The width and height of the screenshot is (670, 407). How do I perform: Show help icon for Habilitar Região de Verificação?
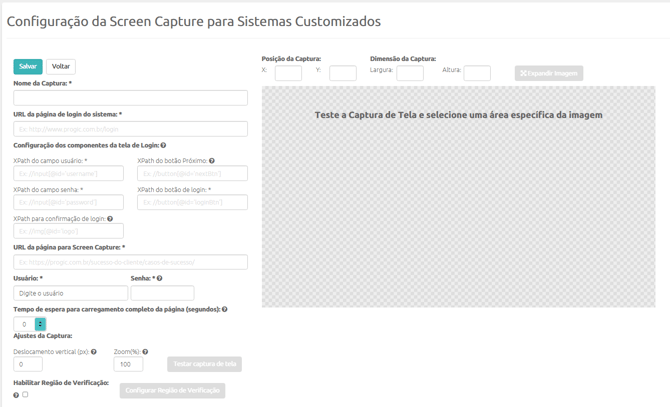click(16, 395)
